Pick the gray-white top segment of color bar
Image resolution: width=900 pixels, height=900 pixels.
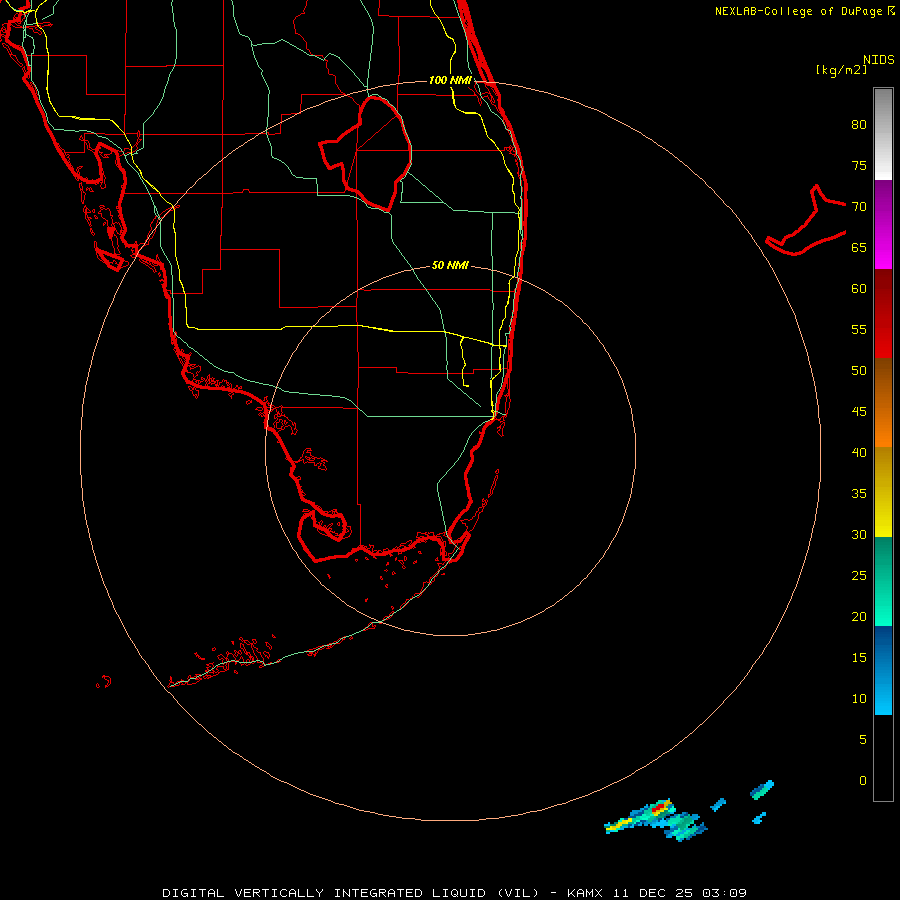[883, 134]
